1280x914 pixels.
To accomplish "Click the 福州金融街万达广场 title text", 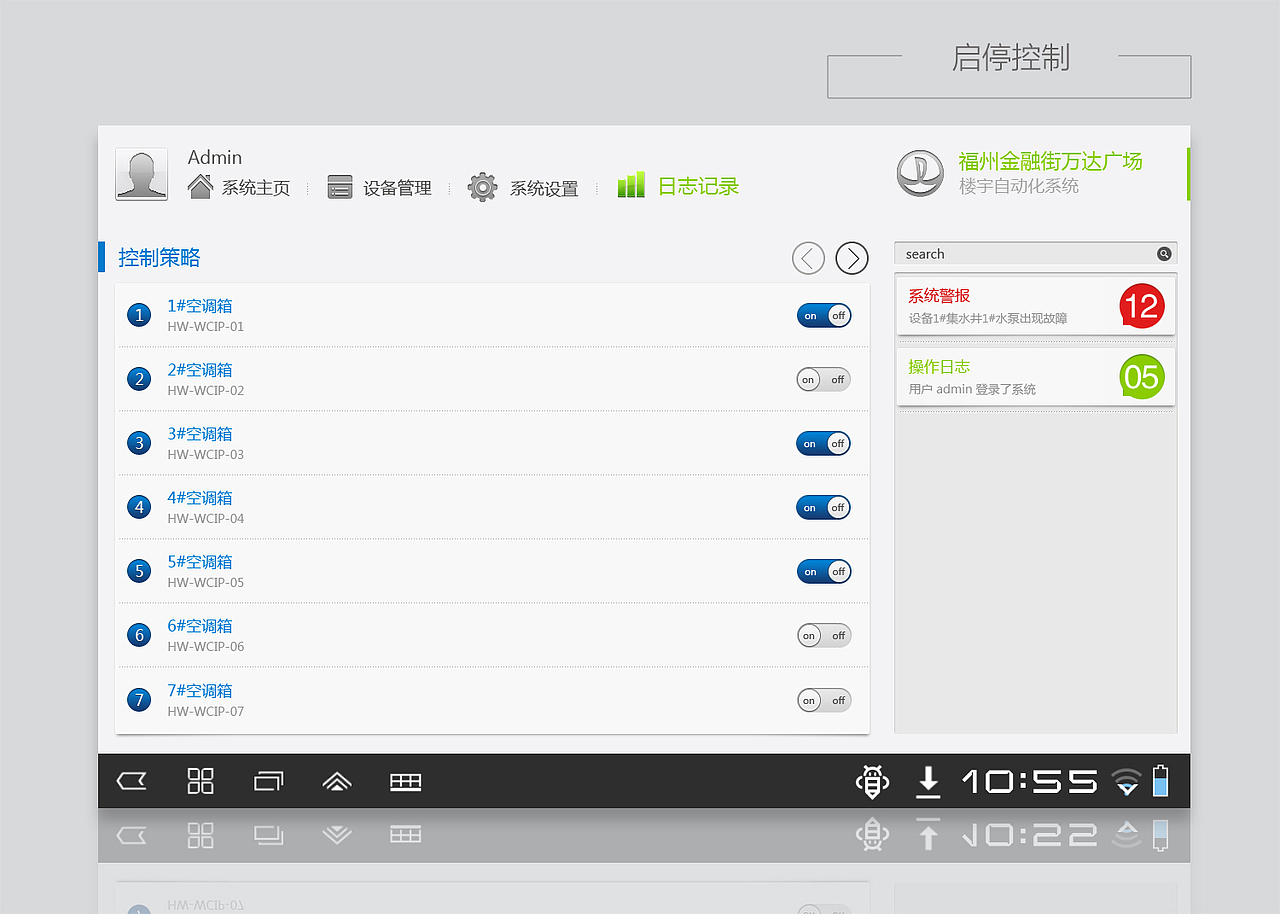I will tap(1050, 161).
